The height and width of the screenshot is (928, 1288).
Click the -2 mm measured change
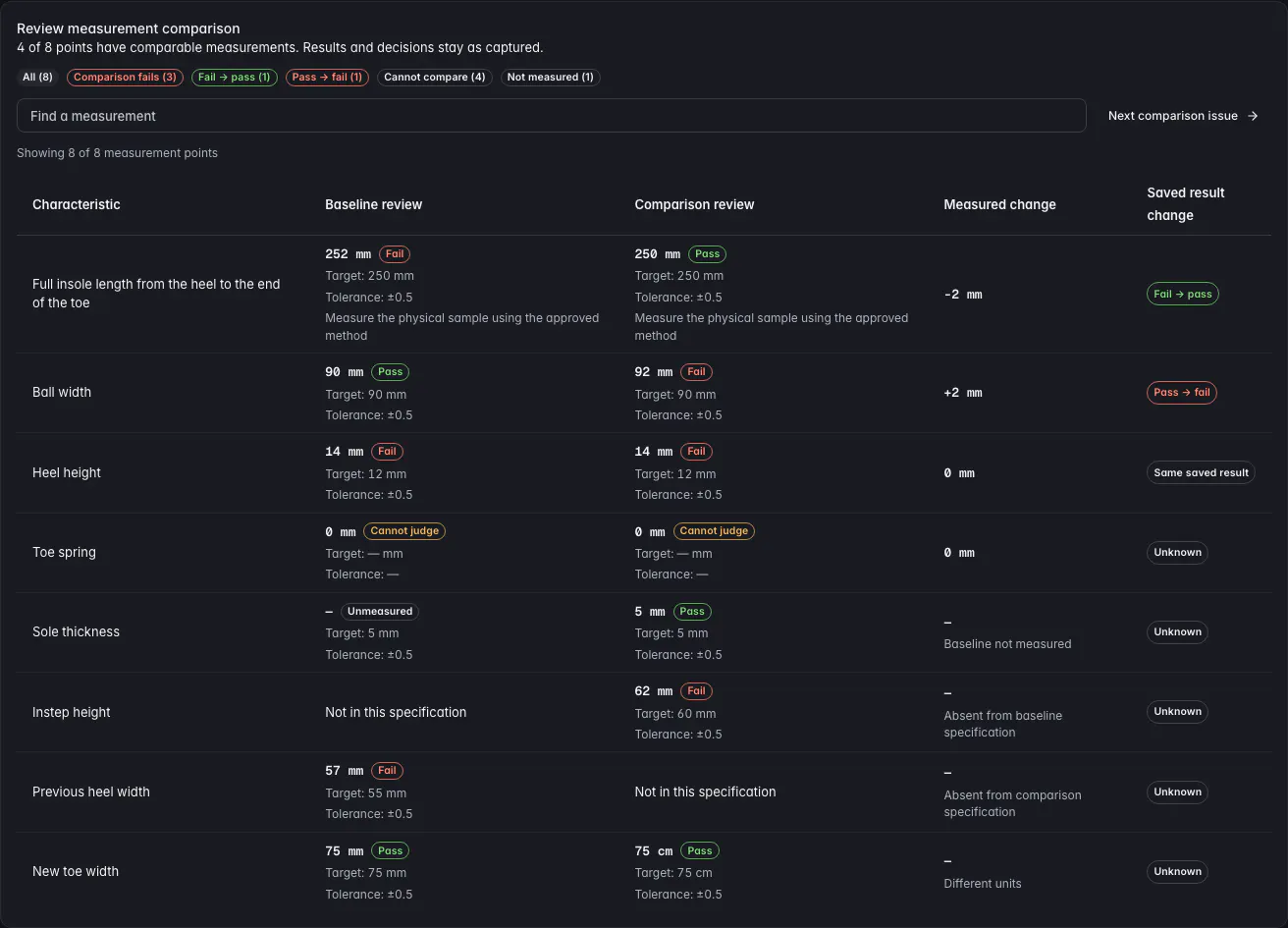click(x=963, y=295)
